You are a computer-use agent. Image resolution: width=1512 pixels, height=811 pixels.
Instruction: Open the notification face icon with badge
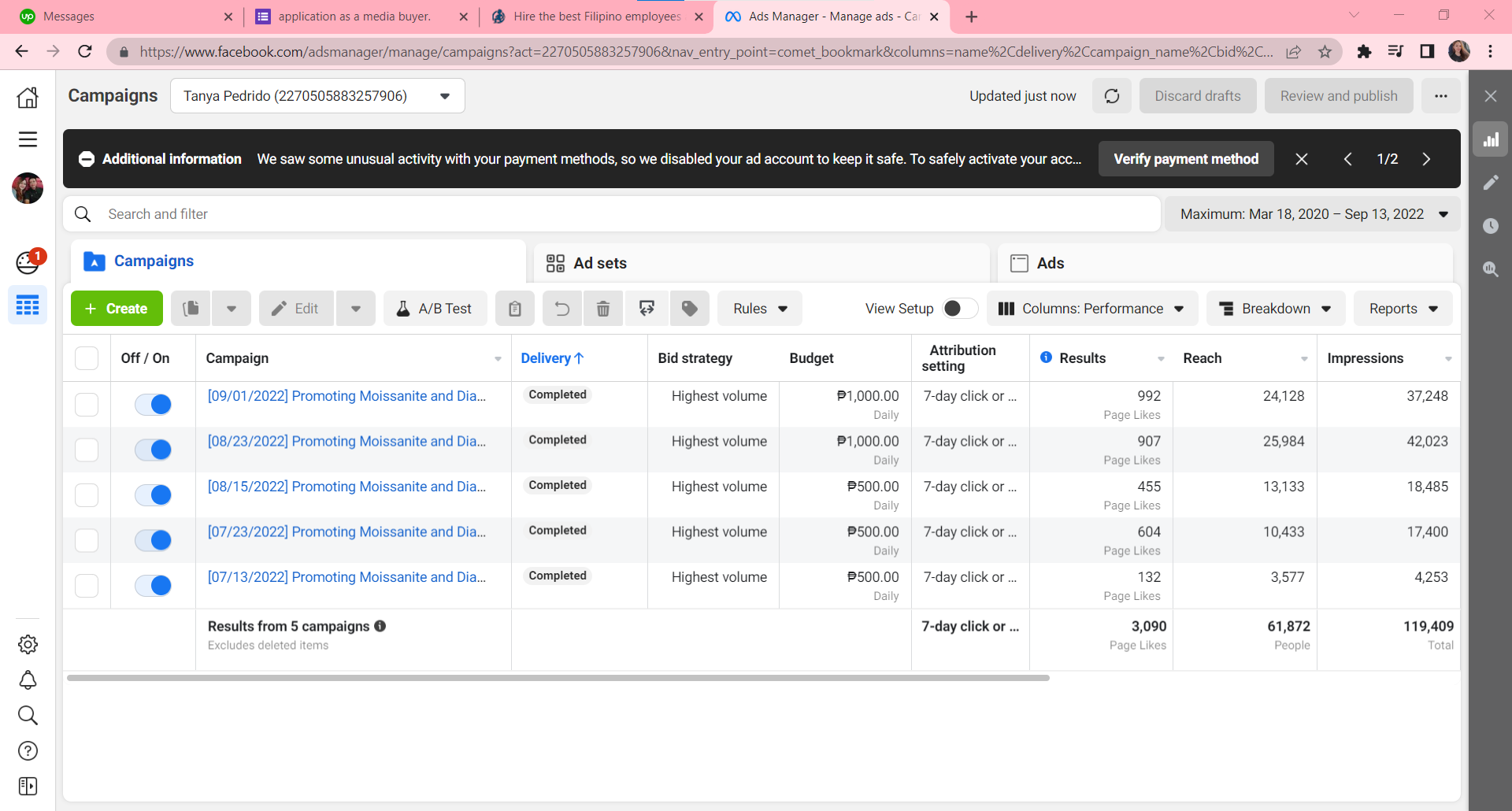pos(28,261)
